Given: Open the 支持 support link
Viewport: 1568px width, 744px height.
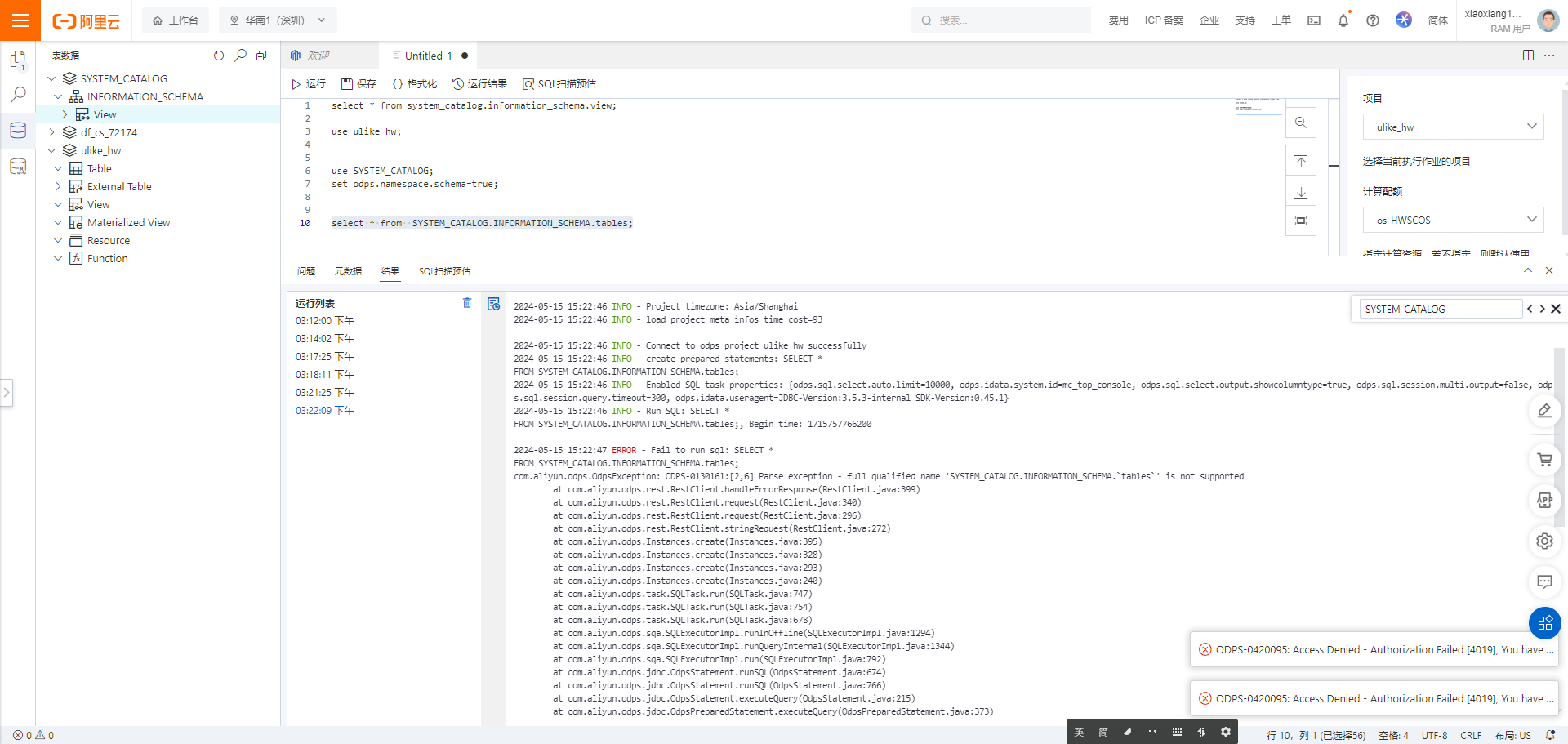Looking at the screenshot, I should (x=1245, y=20).
